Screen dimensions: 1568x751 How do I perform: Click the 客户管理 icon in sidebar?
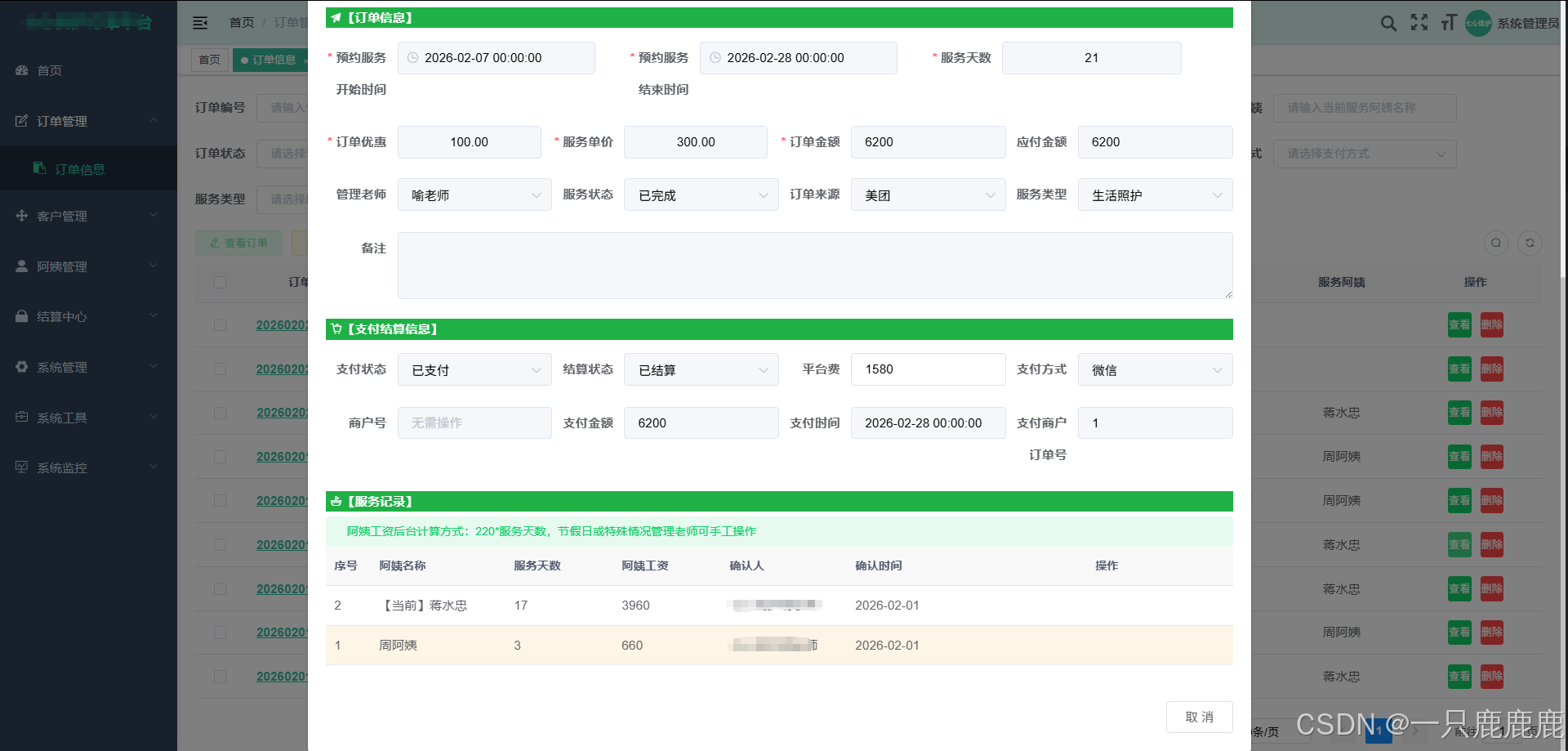pyautogui.click(x=22, y=216)
